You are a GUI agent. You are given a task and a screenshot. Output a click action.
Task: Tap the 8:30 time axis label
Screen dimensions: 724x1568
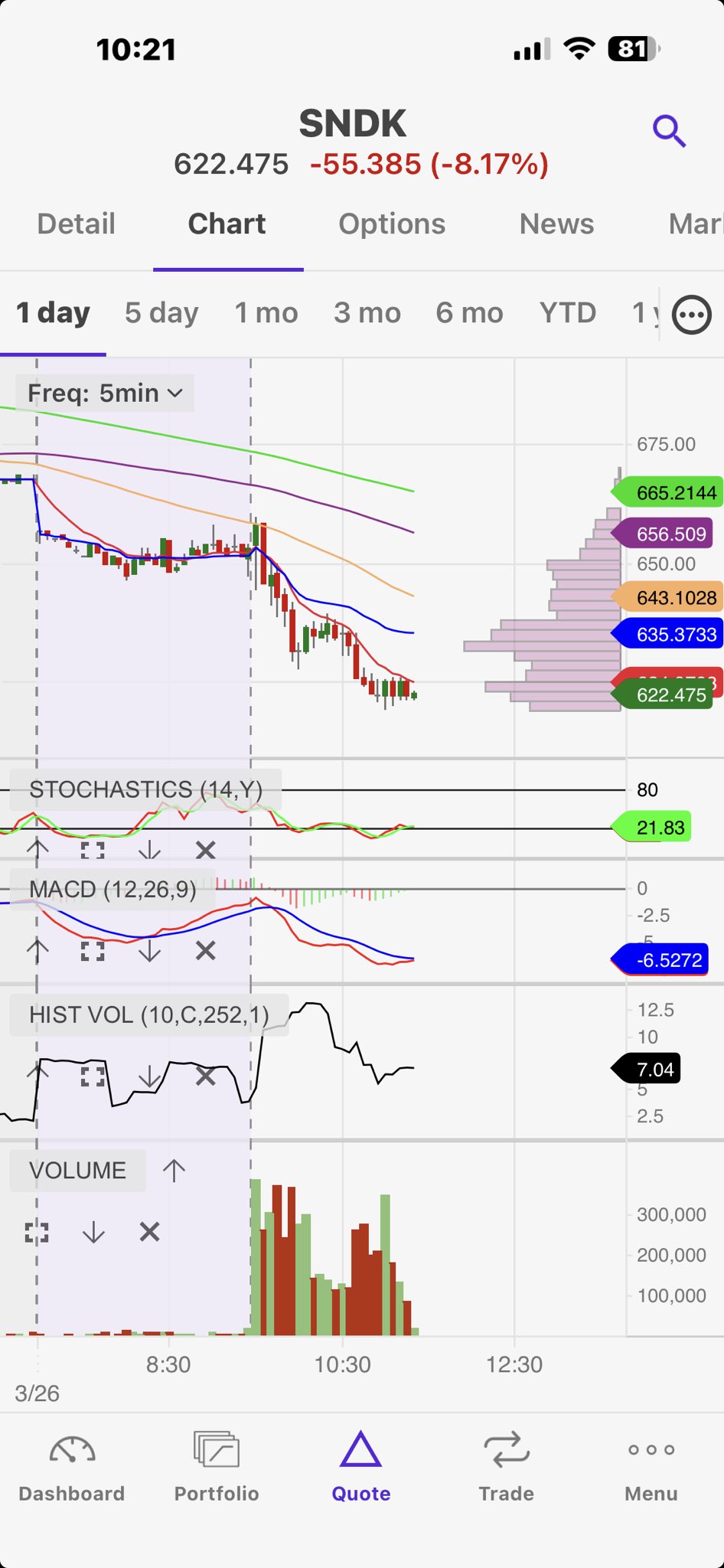168,1364
